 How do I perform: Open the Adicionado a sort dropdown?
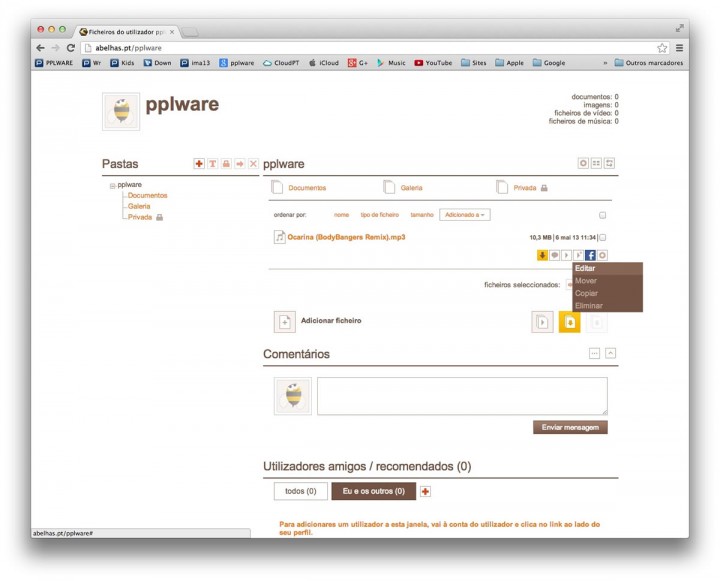click(465, 215)
